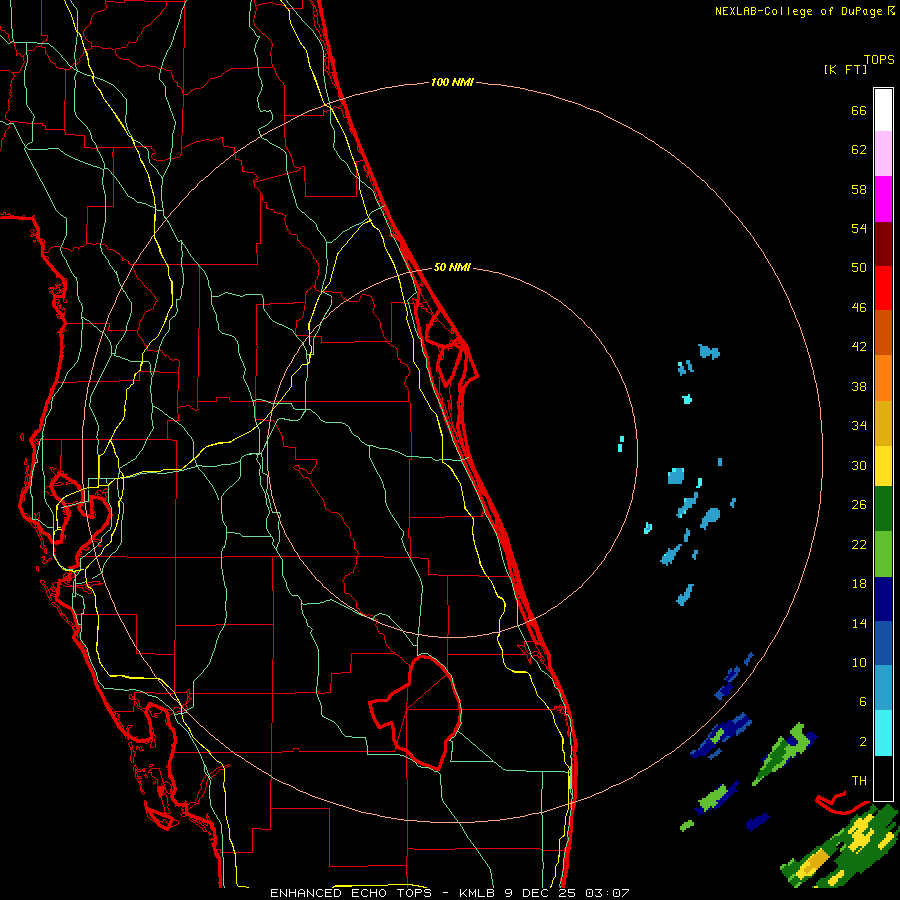This screenshot has height=900, width=900.
Task: Click the bright orange swatch near 38
Action: 883,378
